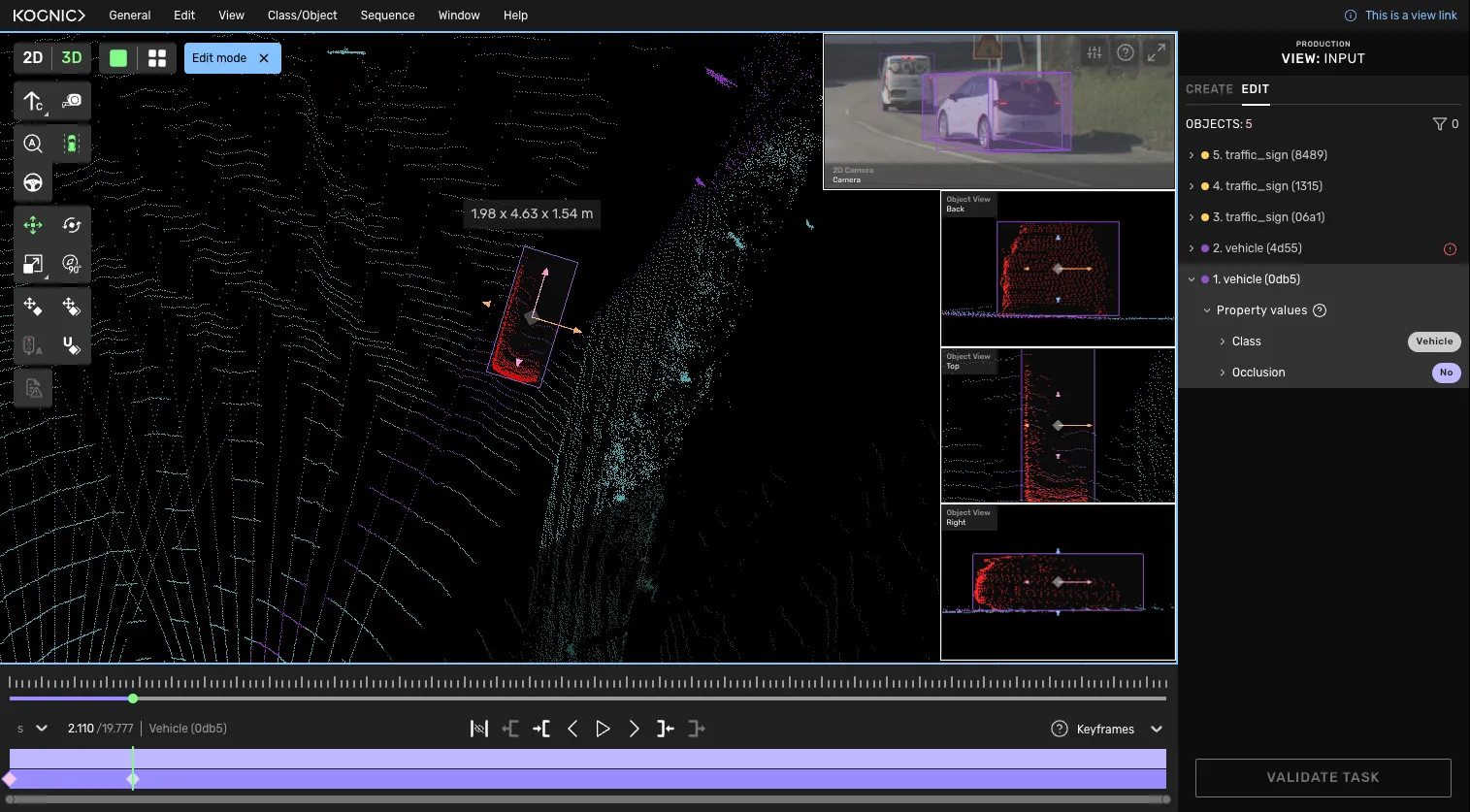
Task: Switch to the CREATE tab
Action: [x=1209, y=89]
